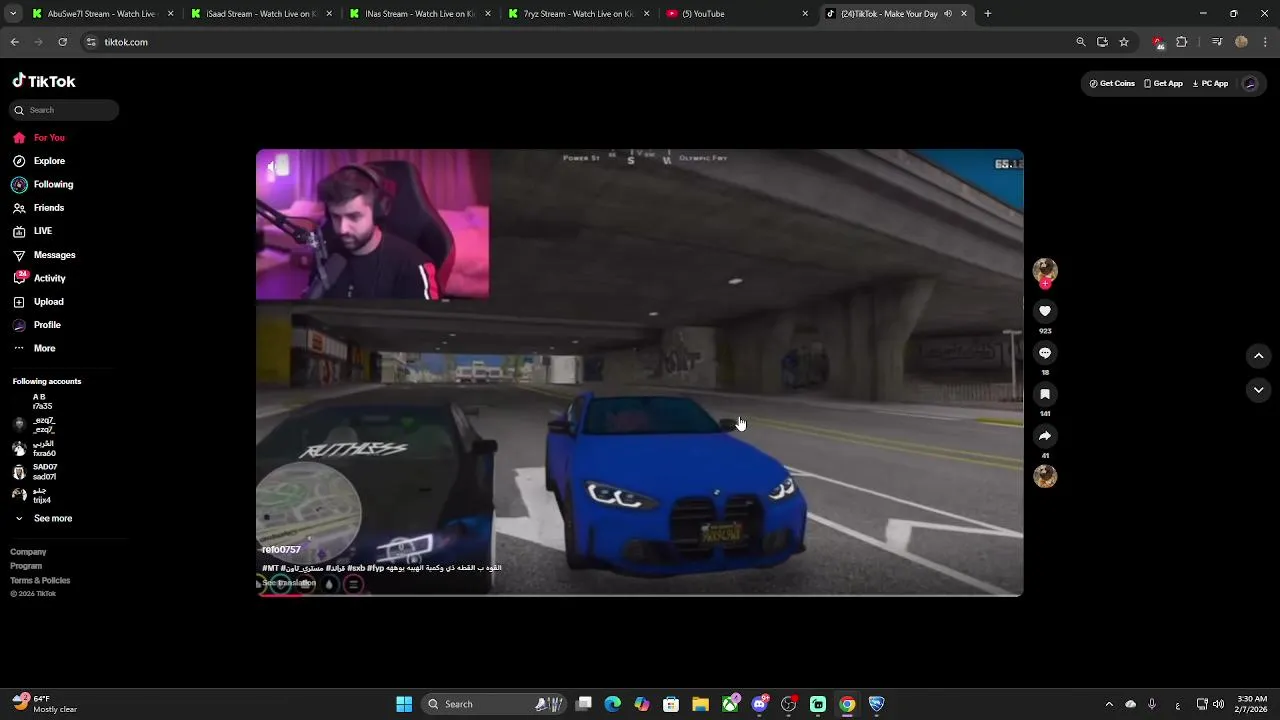Open the _ezq7_ following account
Image resolution: width=1280 pixels, height=720 pixels.
tap(35, 425)
